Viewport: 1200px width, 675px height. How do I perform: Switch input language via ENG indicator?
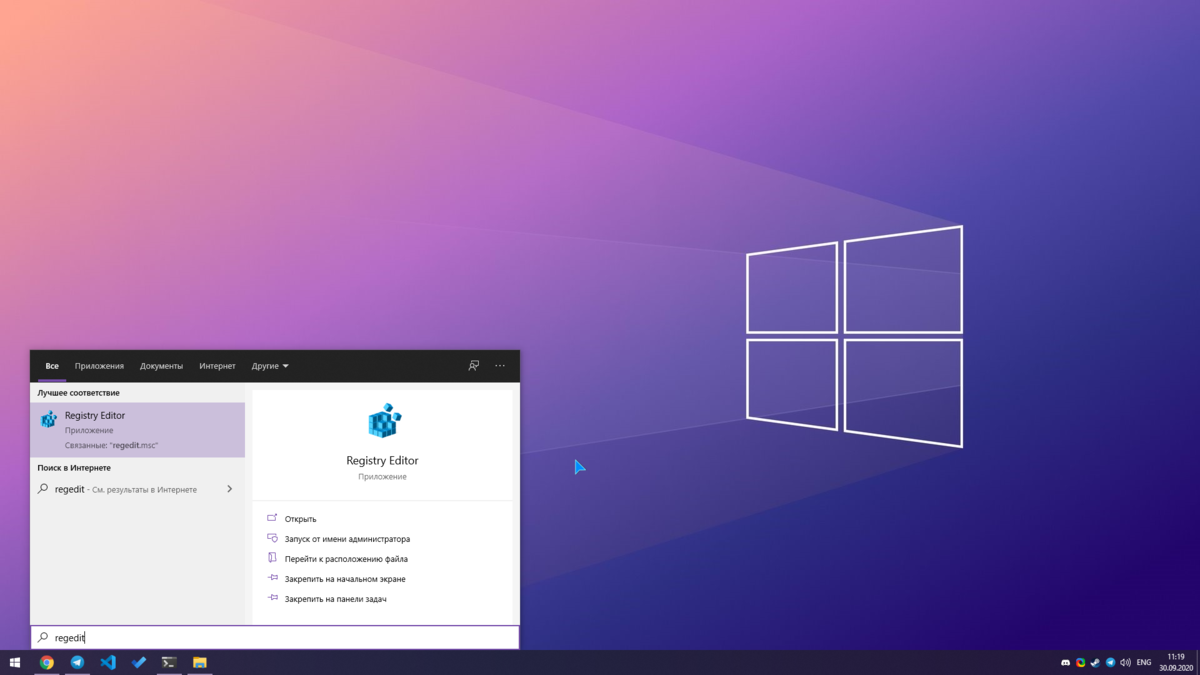coord(1144,663)
